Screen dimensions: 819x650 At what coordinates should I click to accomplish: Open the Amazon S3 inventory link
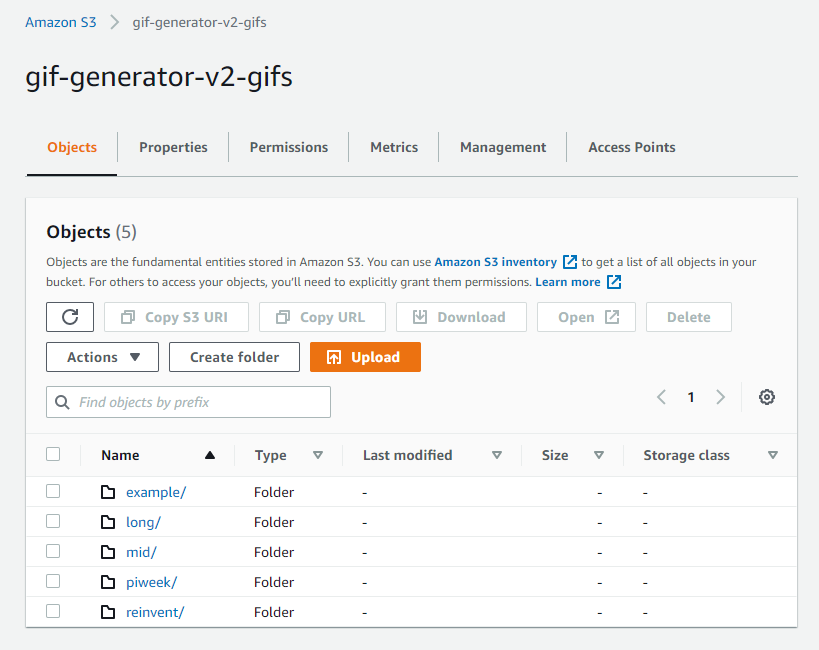point(496,262)
